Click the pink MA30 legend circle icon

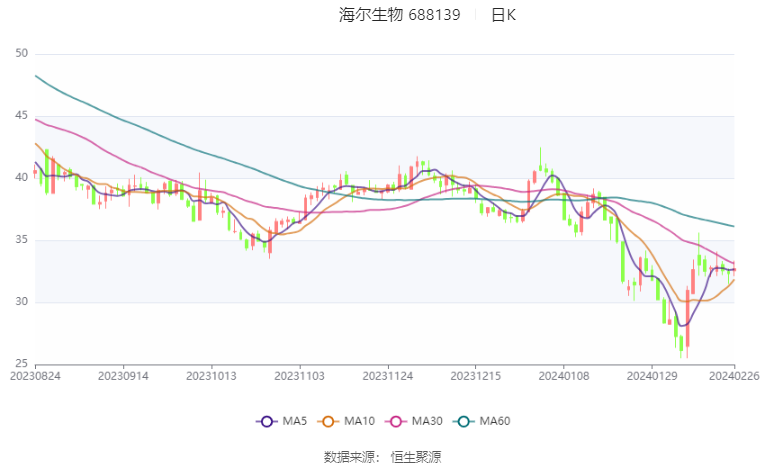coord(396,422)
